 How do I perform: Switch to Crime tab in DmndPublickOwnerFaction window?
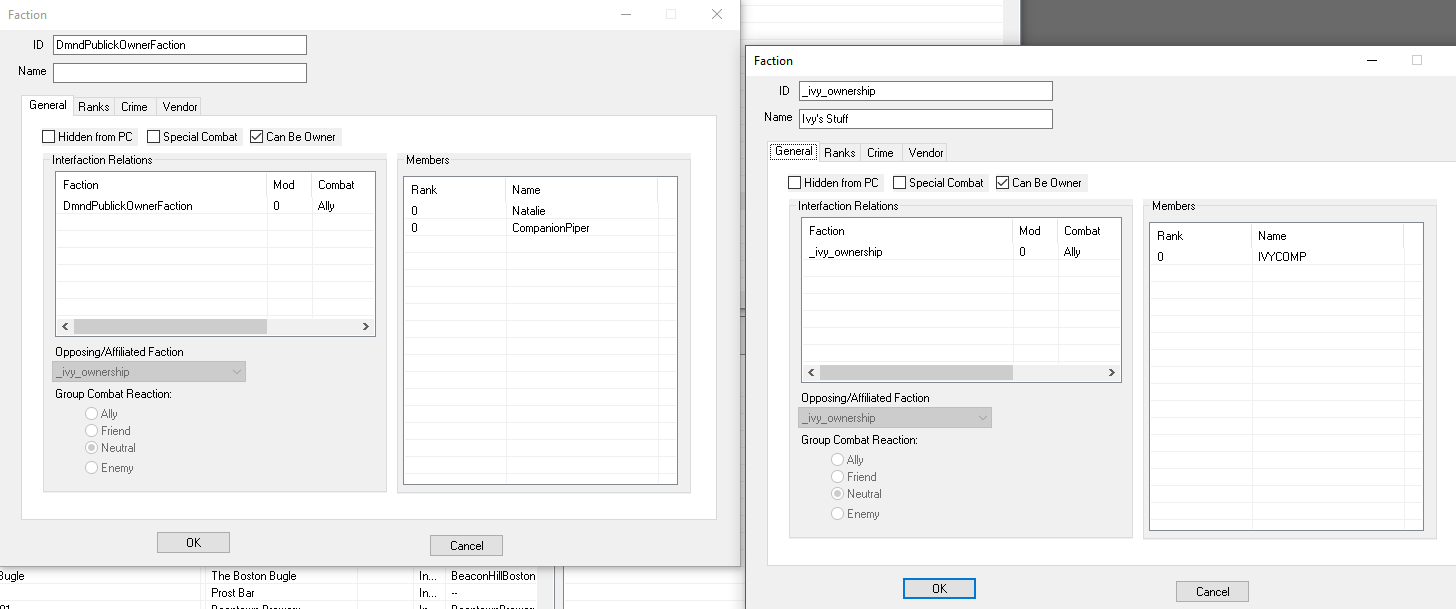(x=134, y=107)
